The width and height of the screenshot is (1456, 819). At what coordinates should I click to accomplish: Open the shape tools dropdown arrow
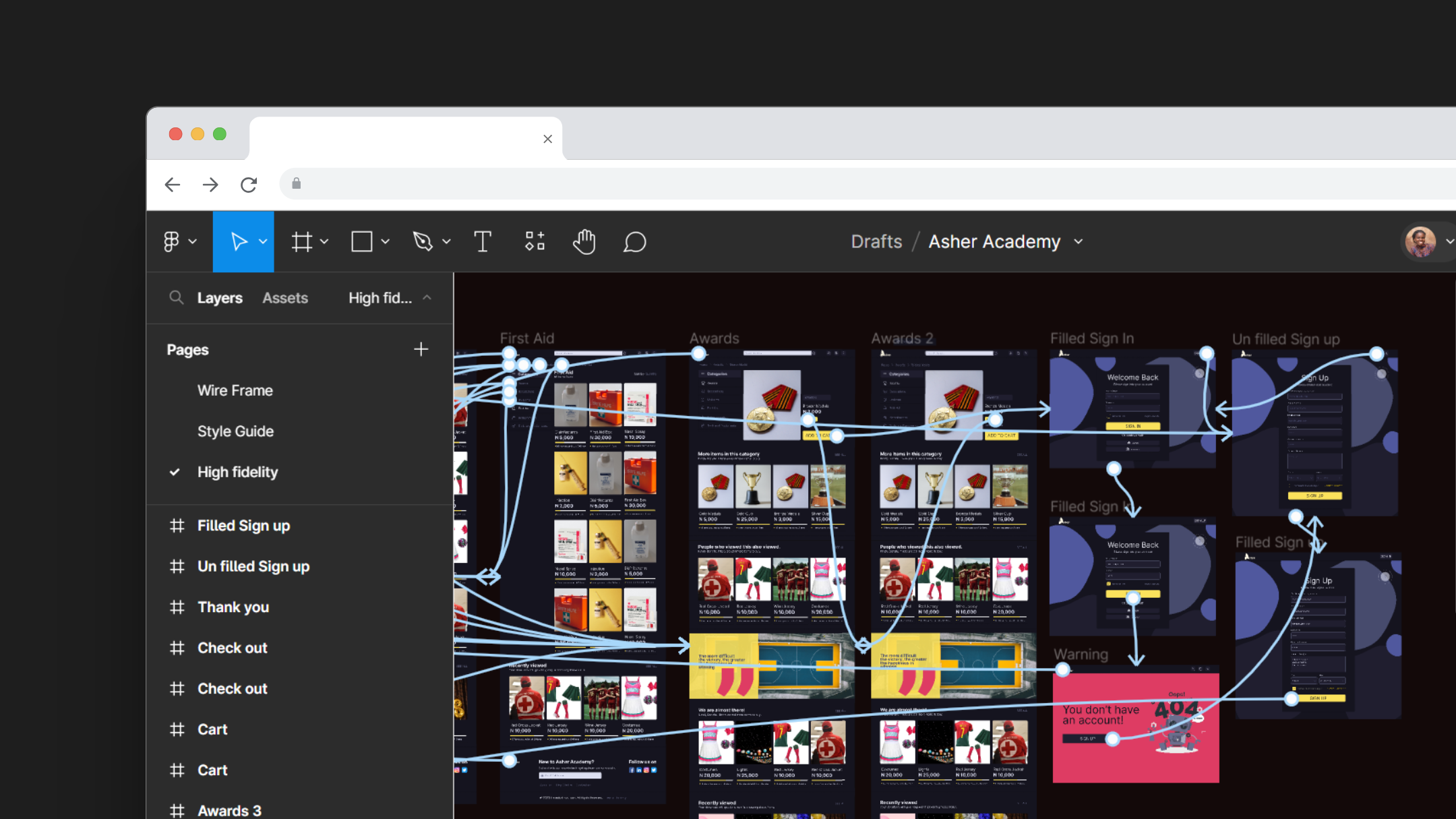(385, 241)
